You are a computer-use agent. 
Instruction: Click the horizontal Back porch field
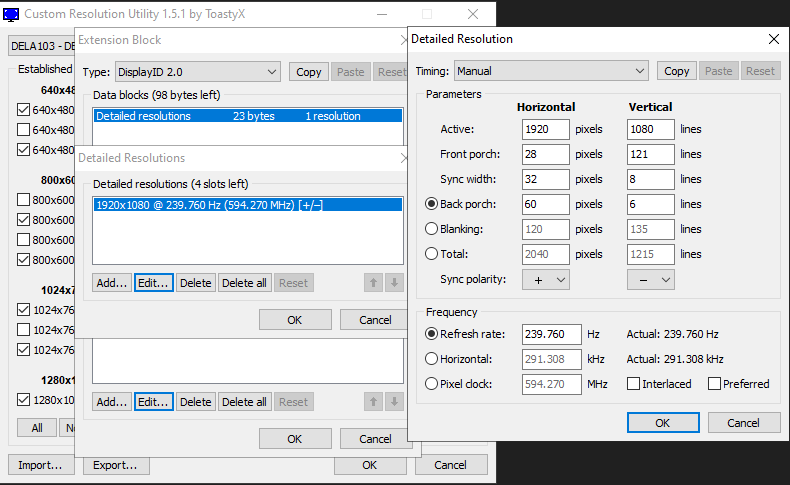546,204
